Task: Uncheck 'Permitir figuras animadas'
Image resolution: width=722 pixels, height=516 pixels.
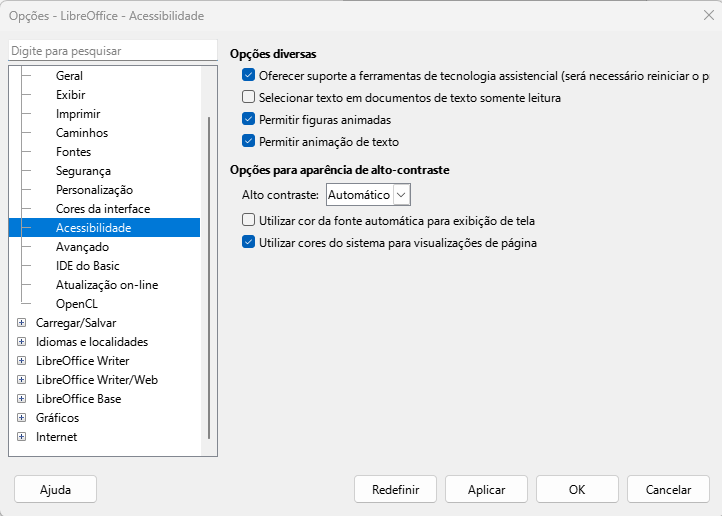Action: [x=248, y=119]
